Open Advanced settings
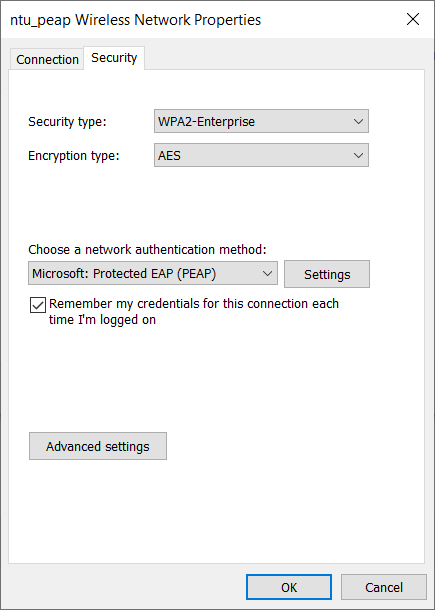 98,446
